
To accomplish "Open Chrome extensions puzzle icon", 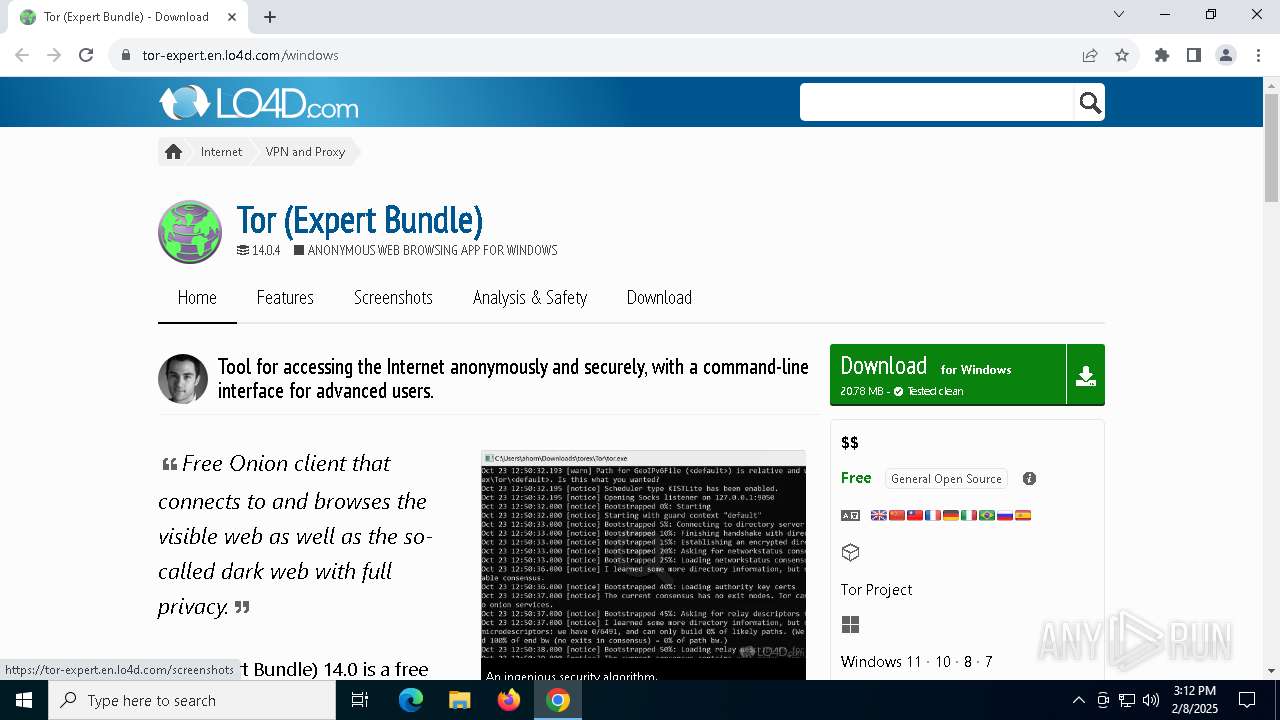I will pyautogui.click(x=1162, y=55).
